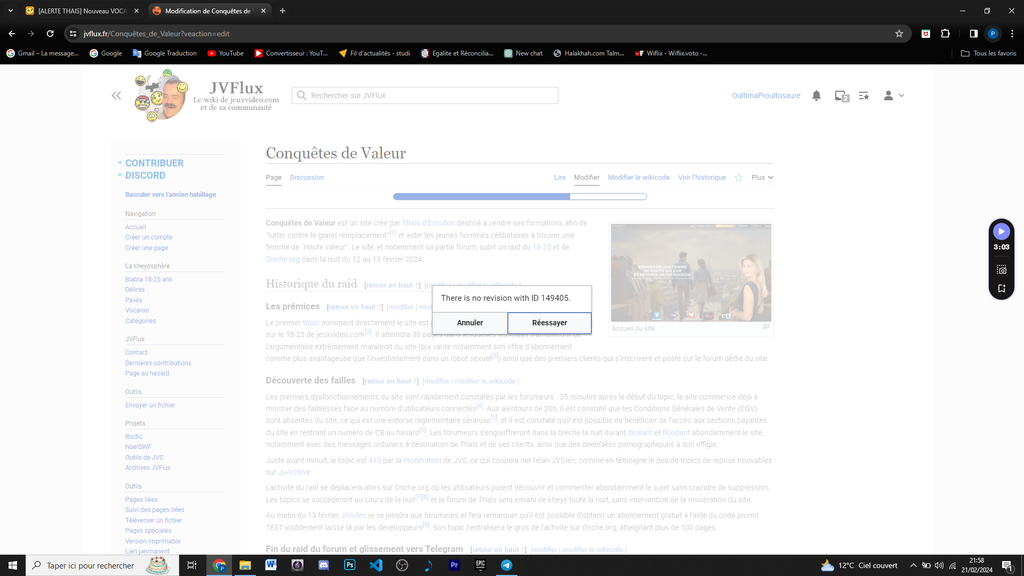
Task: Bookmark this page with Chrome star icon
Action: (899, 33)
